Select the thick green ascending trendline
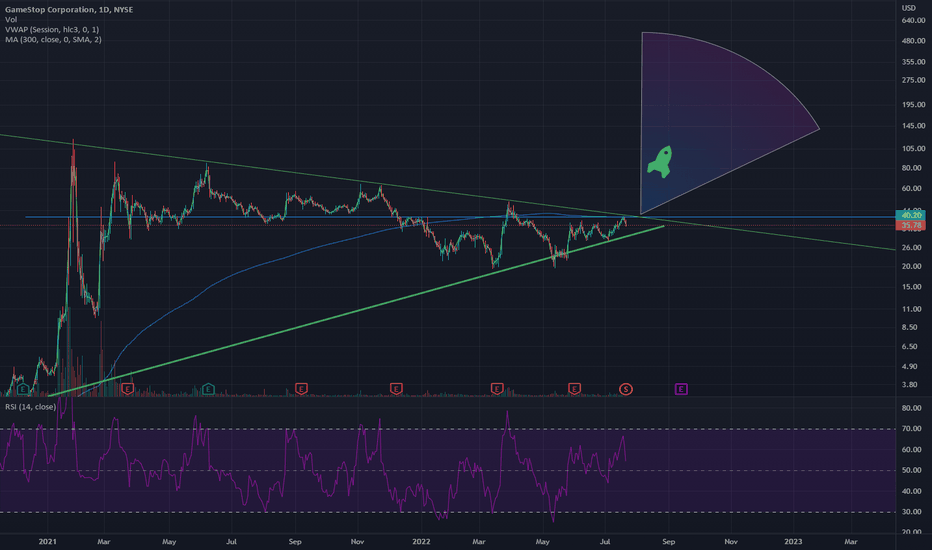932x550 pixels. [357, 311]
